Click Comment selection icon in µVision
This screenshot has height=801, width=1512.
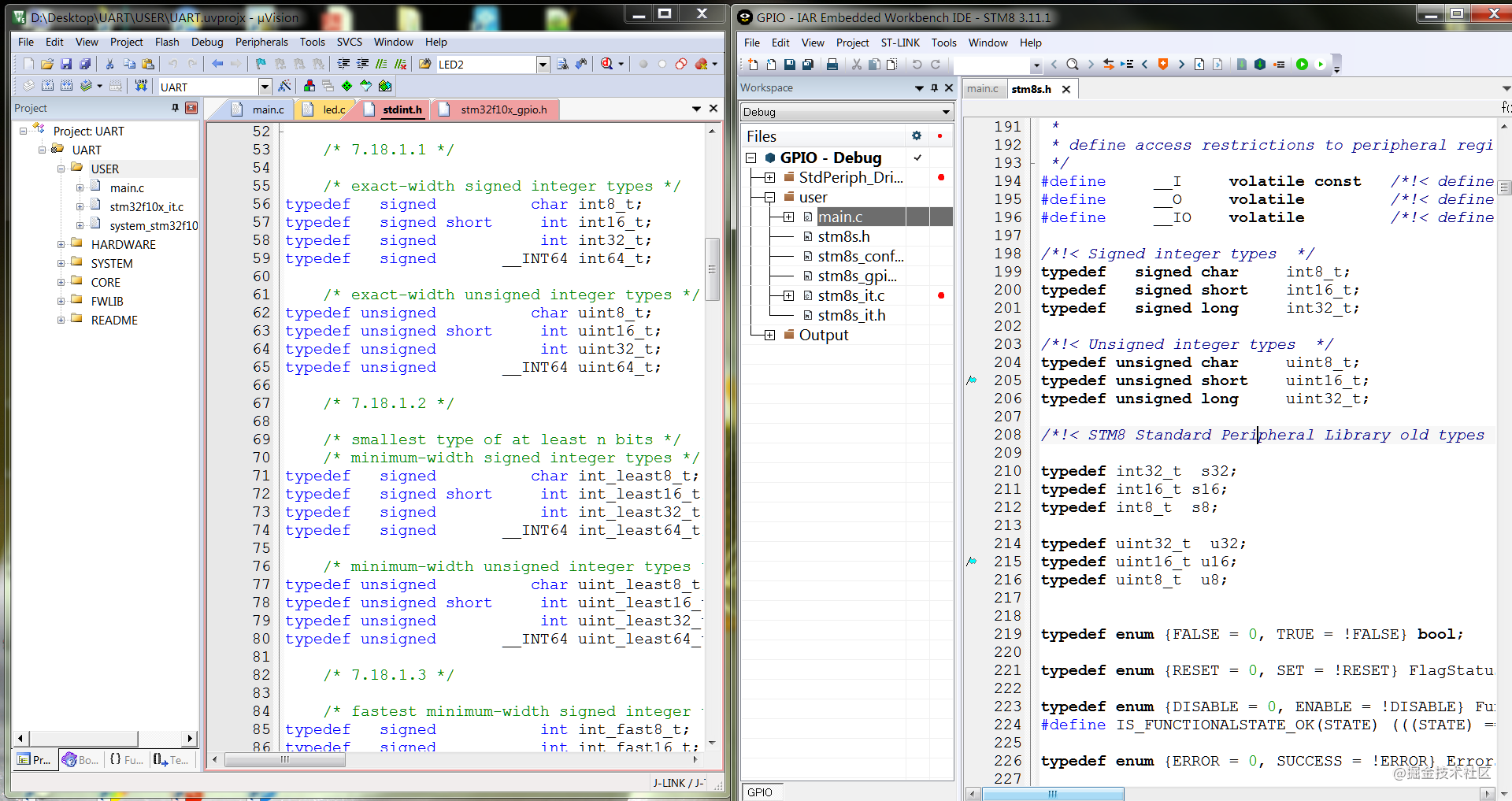381,64
